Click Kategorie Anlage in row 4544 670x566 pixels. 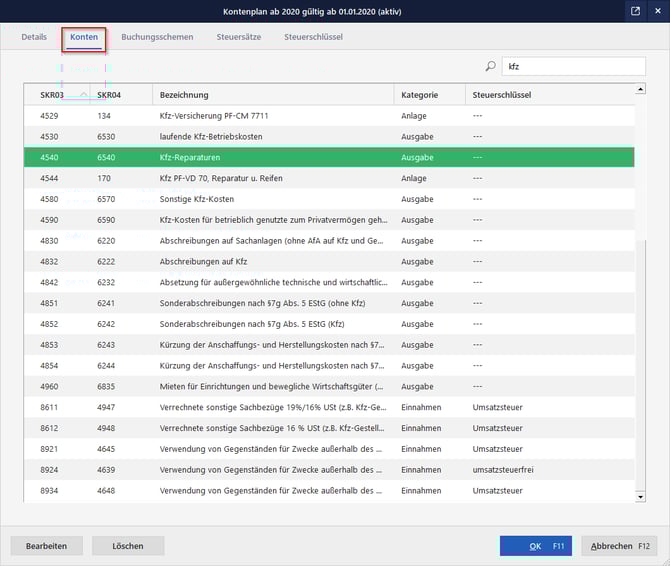[x=414, y=178]
